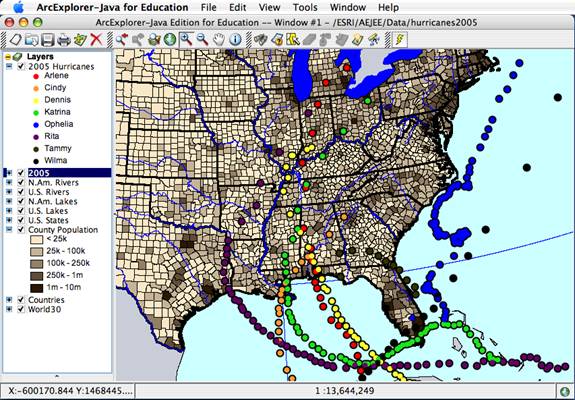575x400 pixels.
Task: Click the green Katrina legend dot
Action: (x=36, y=113)
